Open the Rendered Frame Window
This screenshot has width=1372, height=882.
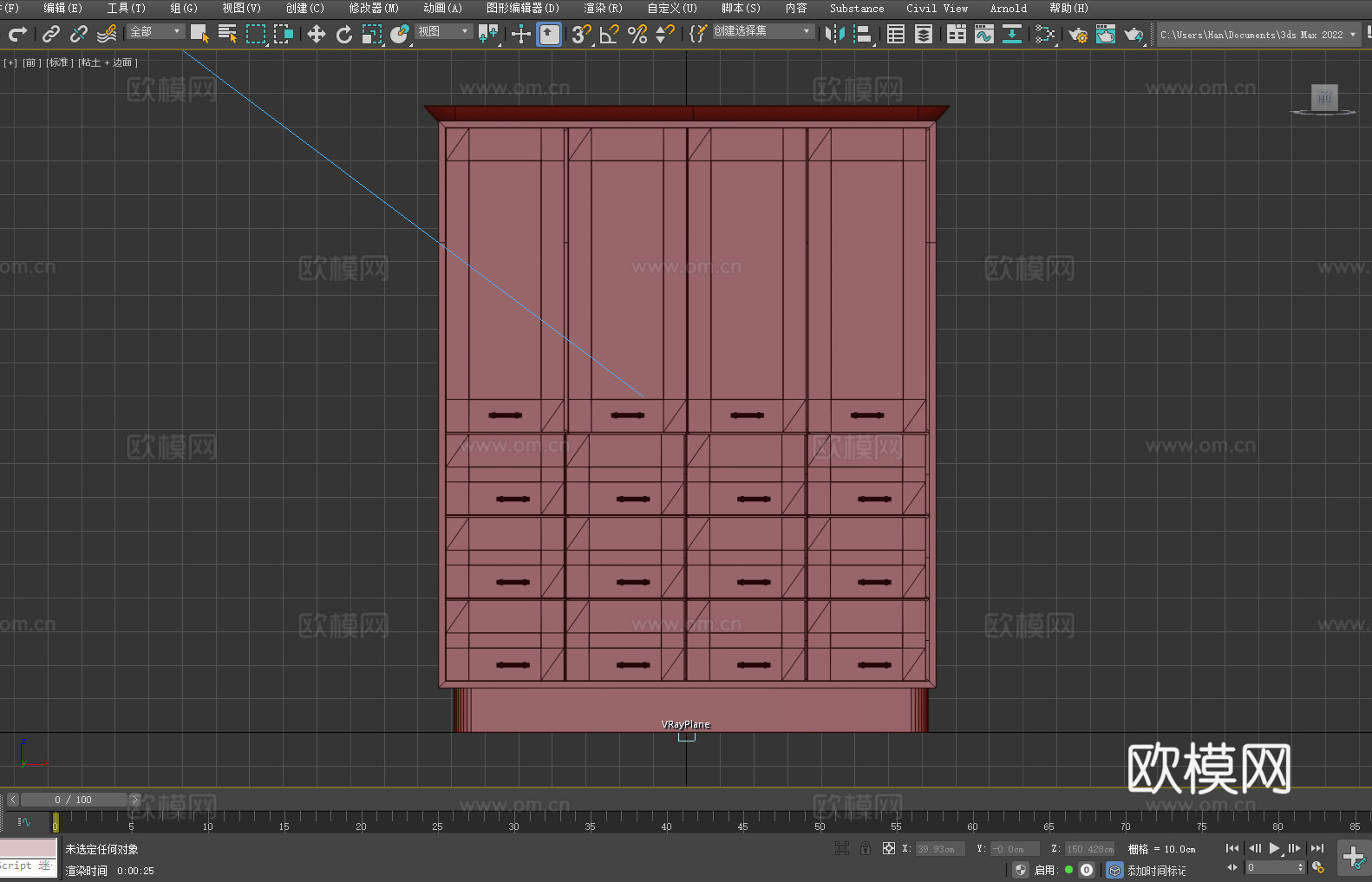pyautogui.click(x=1106, y=34)
